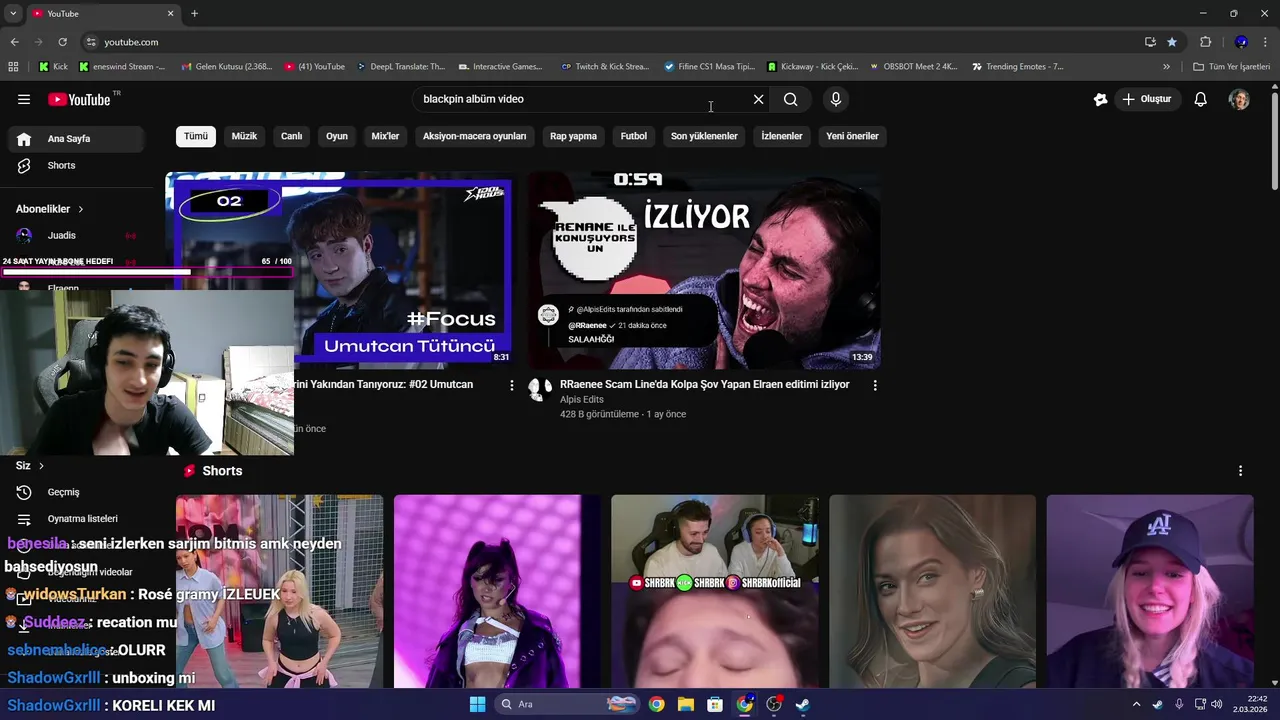Viewport: 1280px width, 720px height.
Task: Open the Alpis Edits channel link
Action: 581,399
